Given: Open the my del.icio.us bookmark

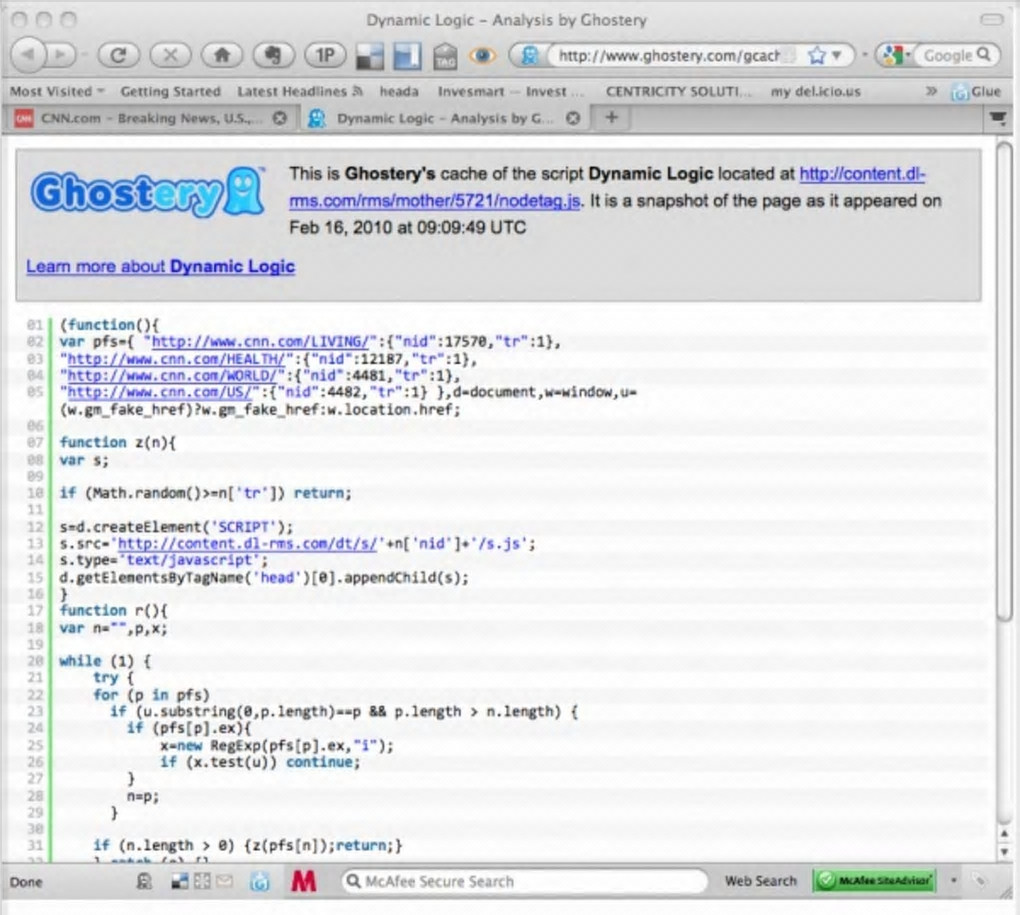Looking at the screenshot, I should 816,92.
